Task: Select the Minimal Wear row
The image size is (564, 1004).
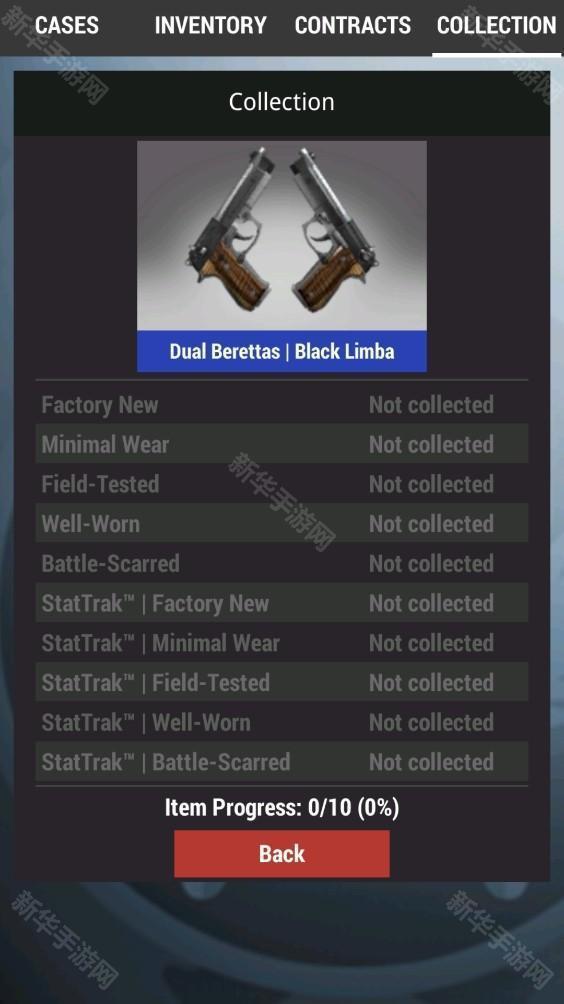Action: tap(282, 444)
